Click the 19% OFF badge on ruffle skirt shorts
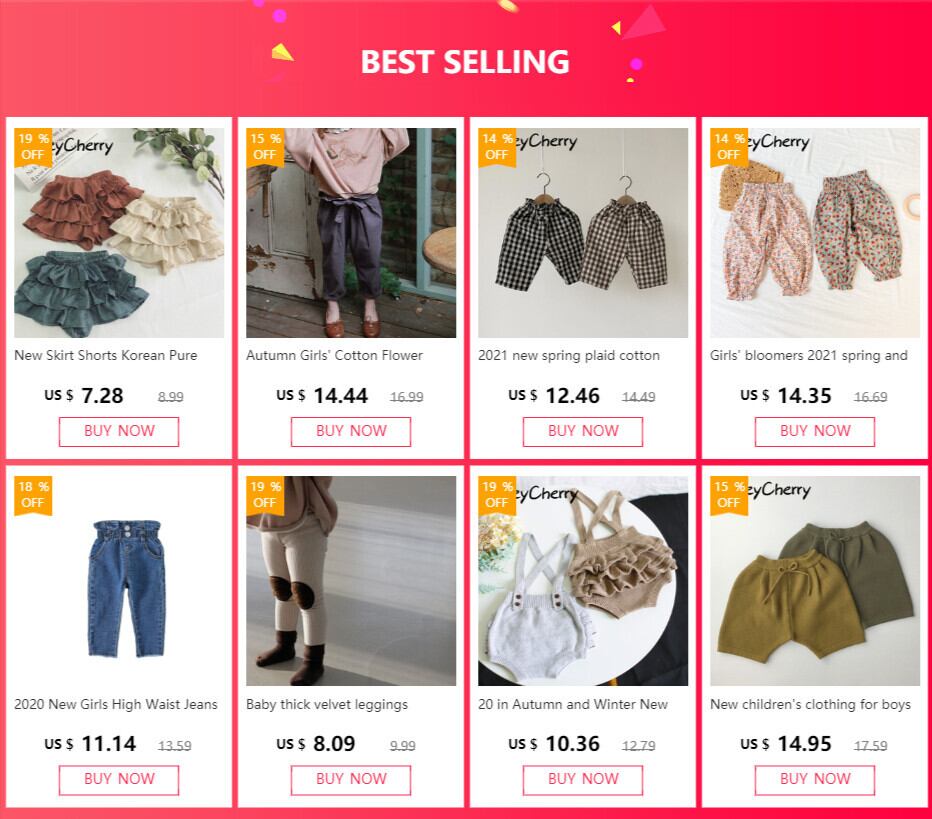932x819 pixels. pos(33,147)
